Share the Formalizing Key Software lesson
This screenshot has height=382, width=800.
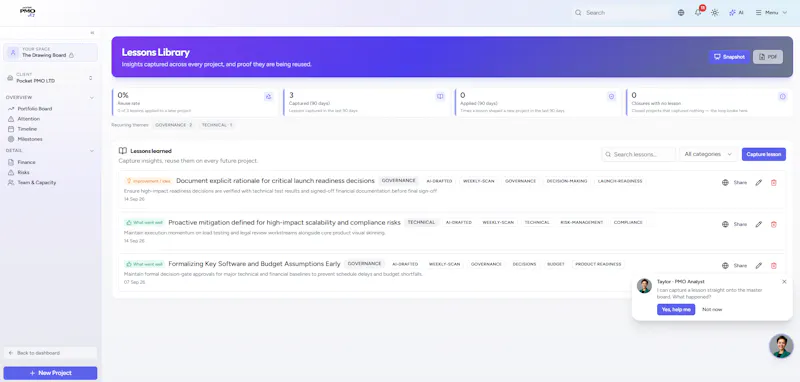(x=740, y=266)
